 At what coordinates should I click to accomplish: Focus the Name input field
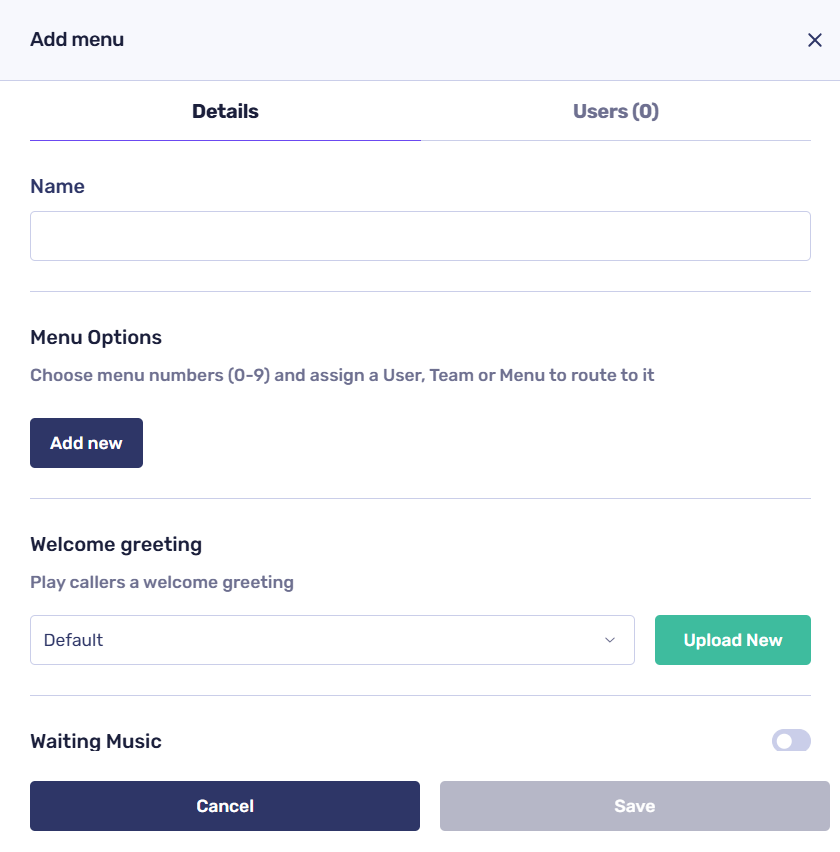point(420,236)
